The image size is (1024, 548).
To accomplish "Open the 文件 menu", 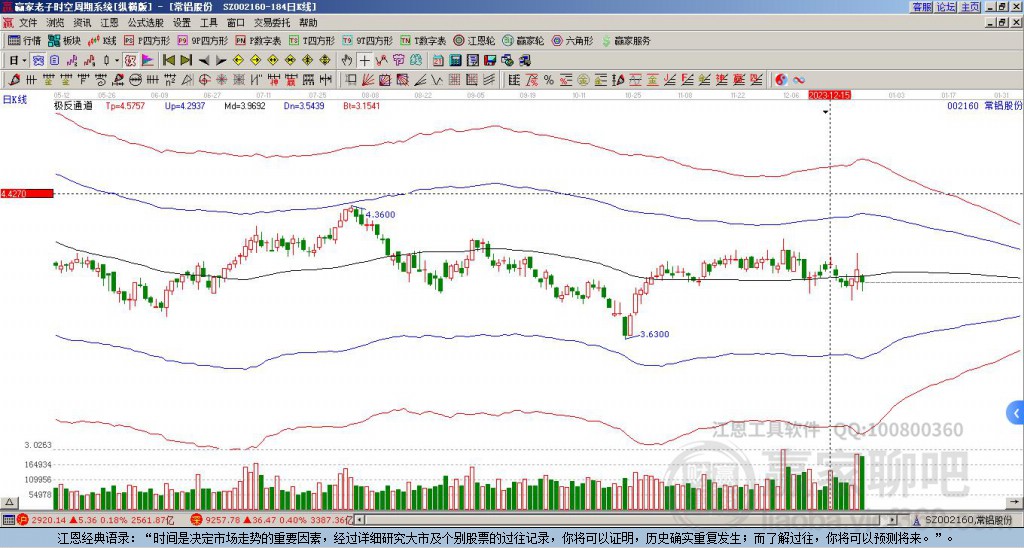I will click(28, 23).
